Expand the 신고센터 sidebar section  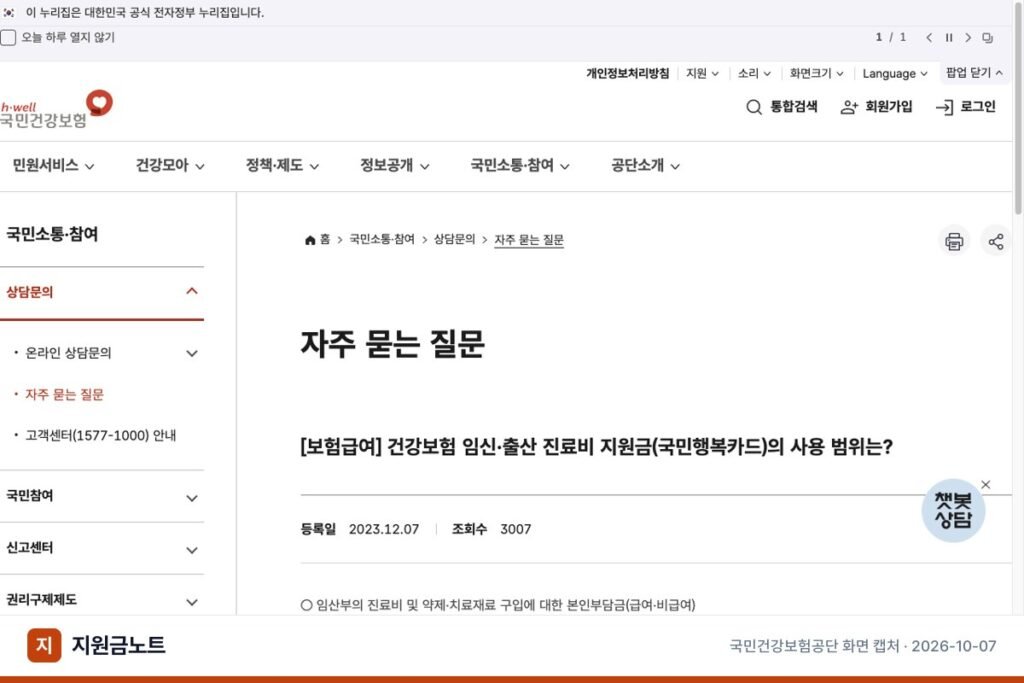102,548
